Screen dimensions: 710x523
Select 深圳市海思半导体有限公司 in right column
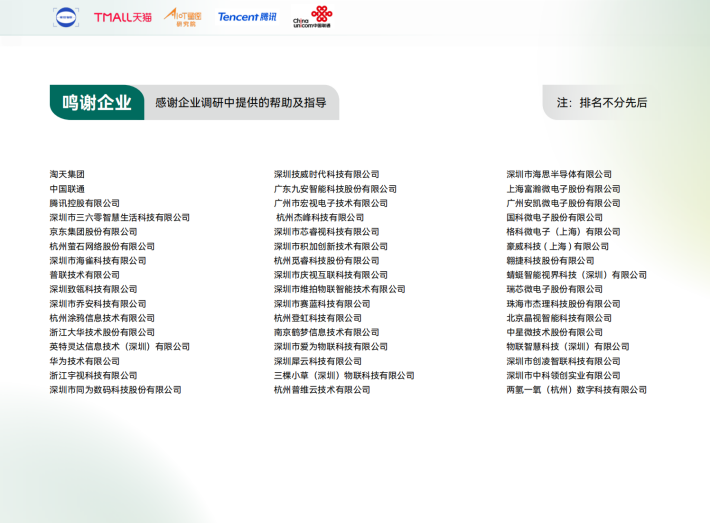(559, 174)
